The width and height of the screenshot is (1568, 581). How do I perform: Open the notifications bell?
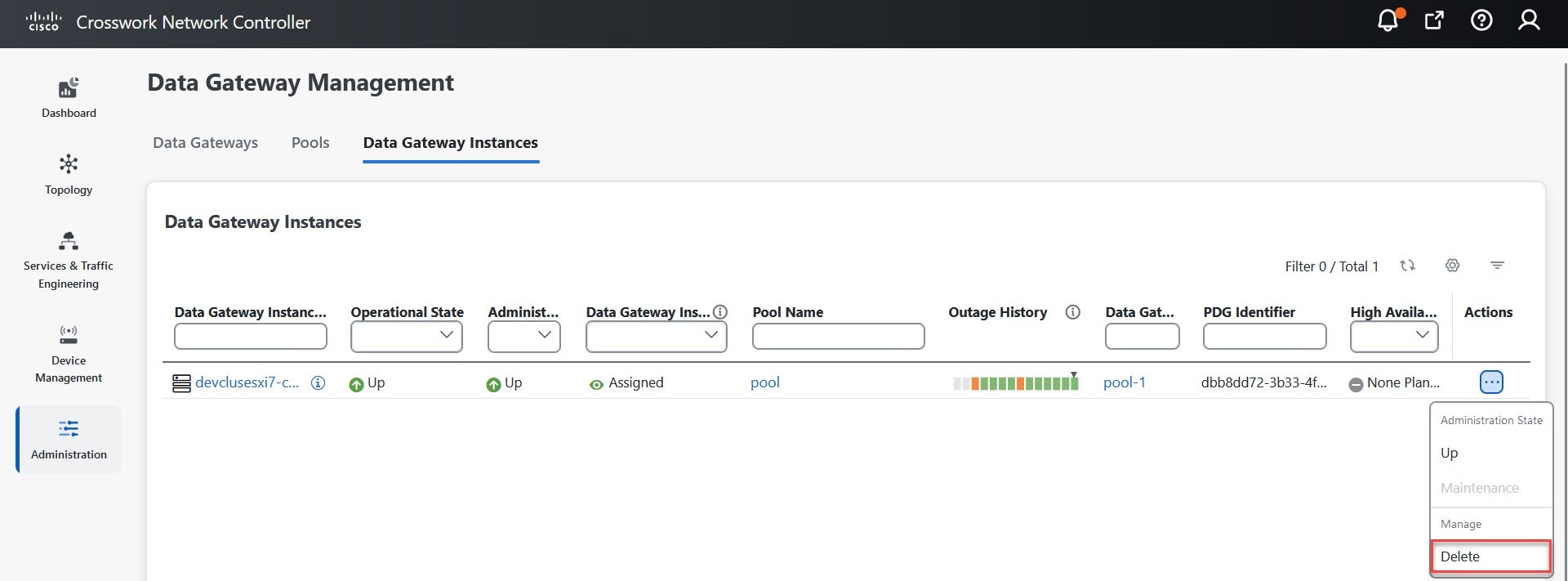tap(1388, 20)
